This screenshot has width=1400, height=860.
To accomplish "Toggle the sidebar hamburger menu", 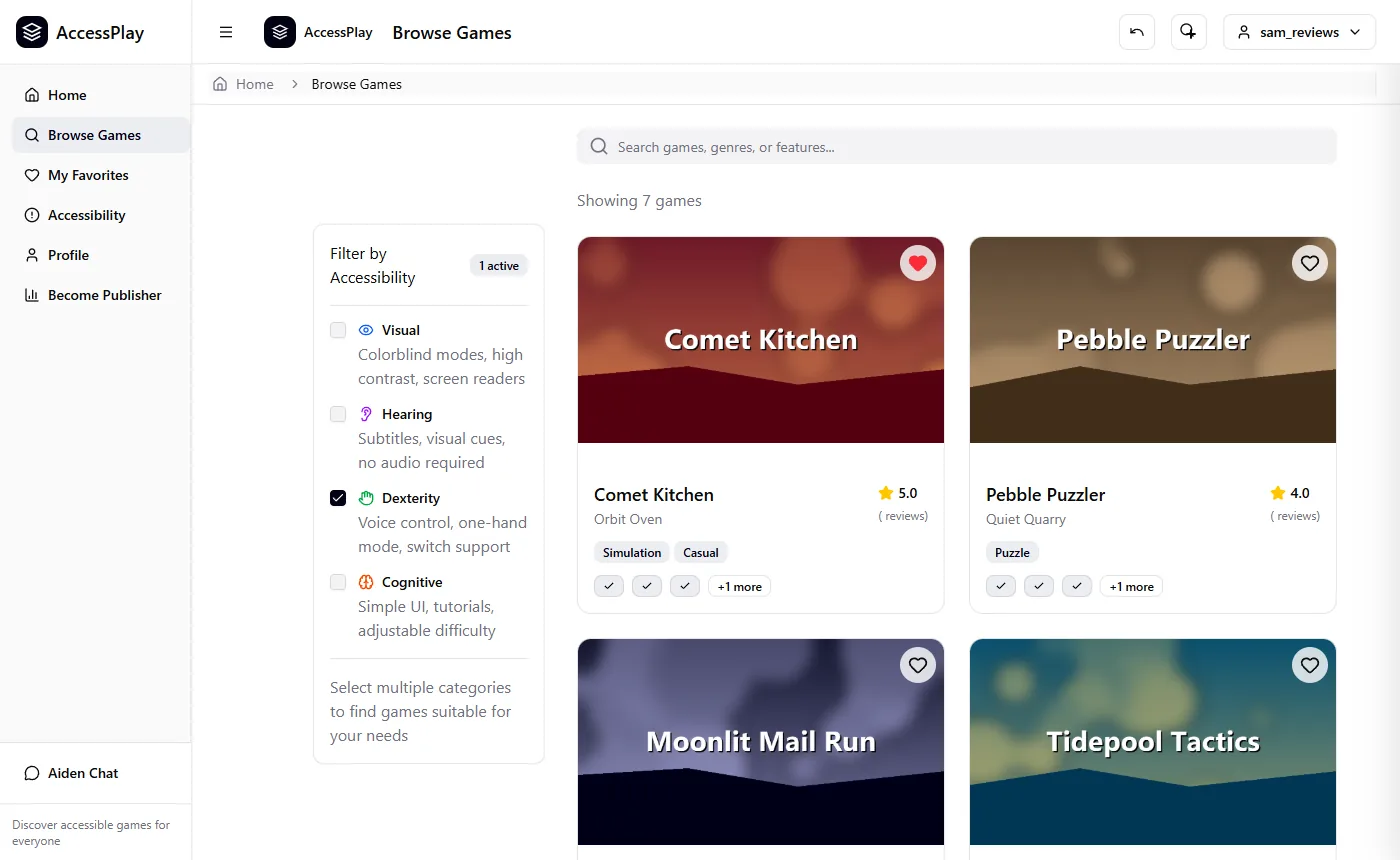I will (226, 32).
